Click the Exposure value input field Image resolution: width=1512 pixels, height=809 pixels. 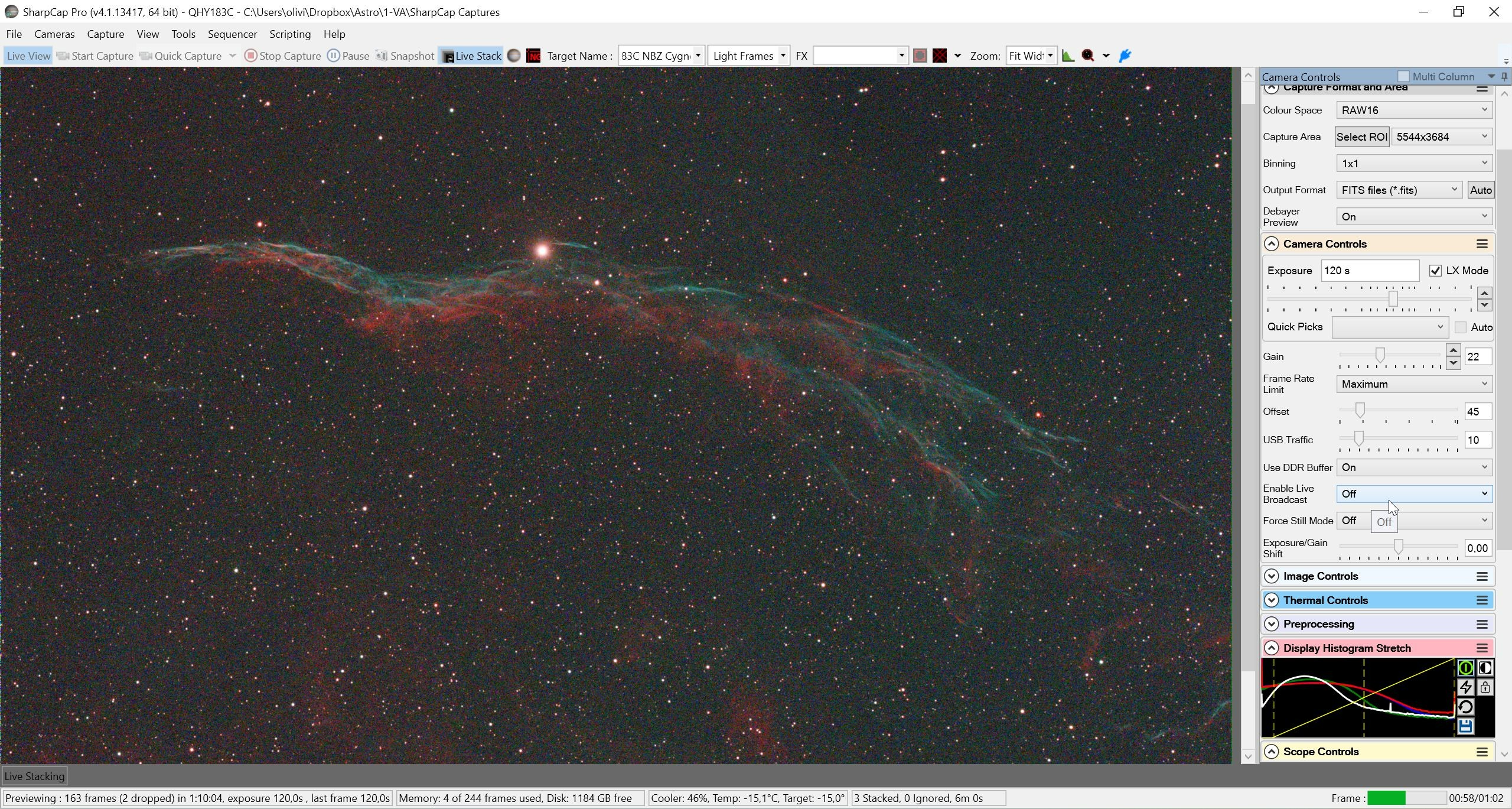coord(1370,271)
